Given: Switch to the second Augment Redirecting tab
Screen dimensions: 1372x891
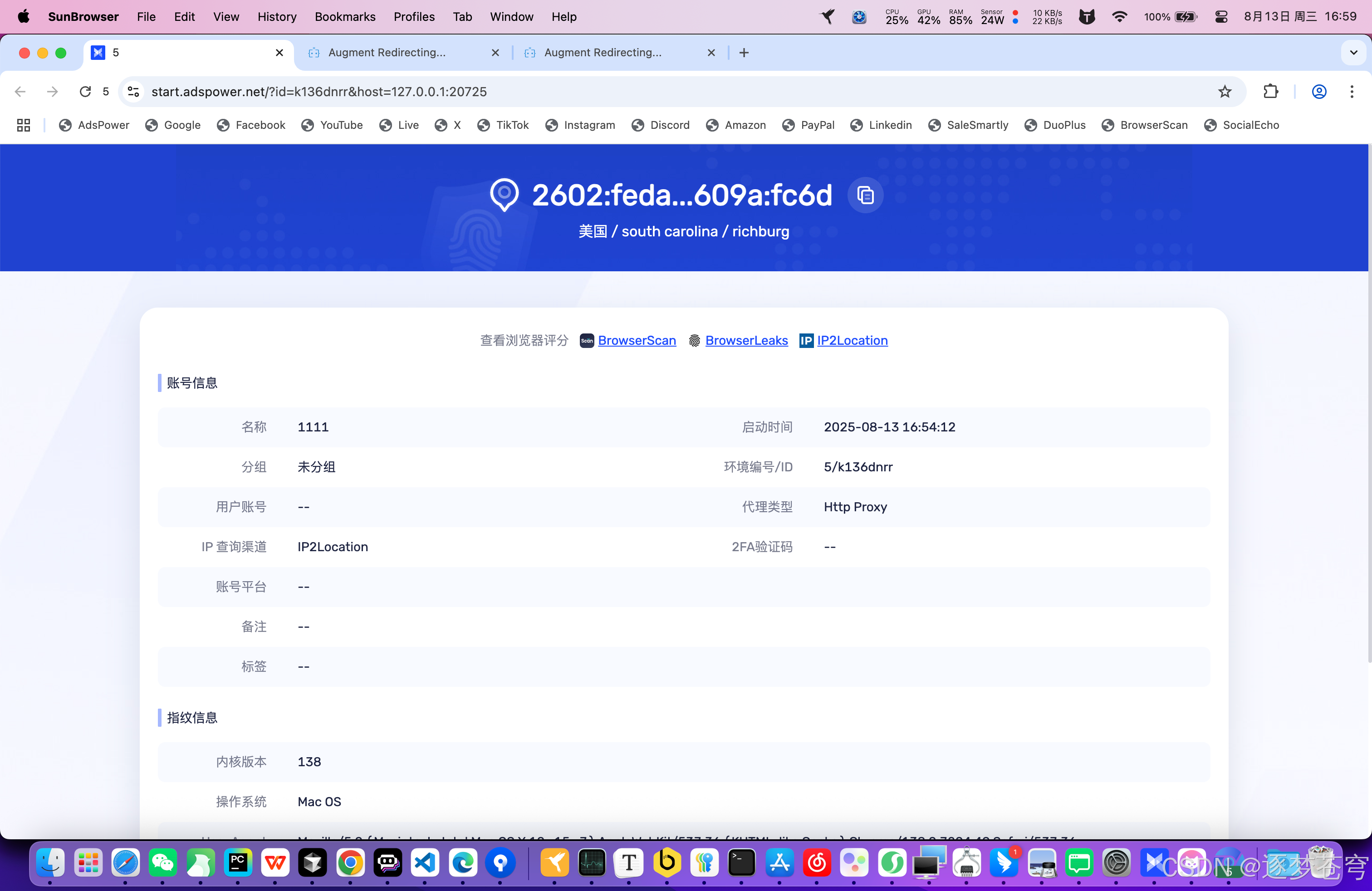Looking at the screenshot, I should (603, 53).
